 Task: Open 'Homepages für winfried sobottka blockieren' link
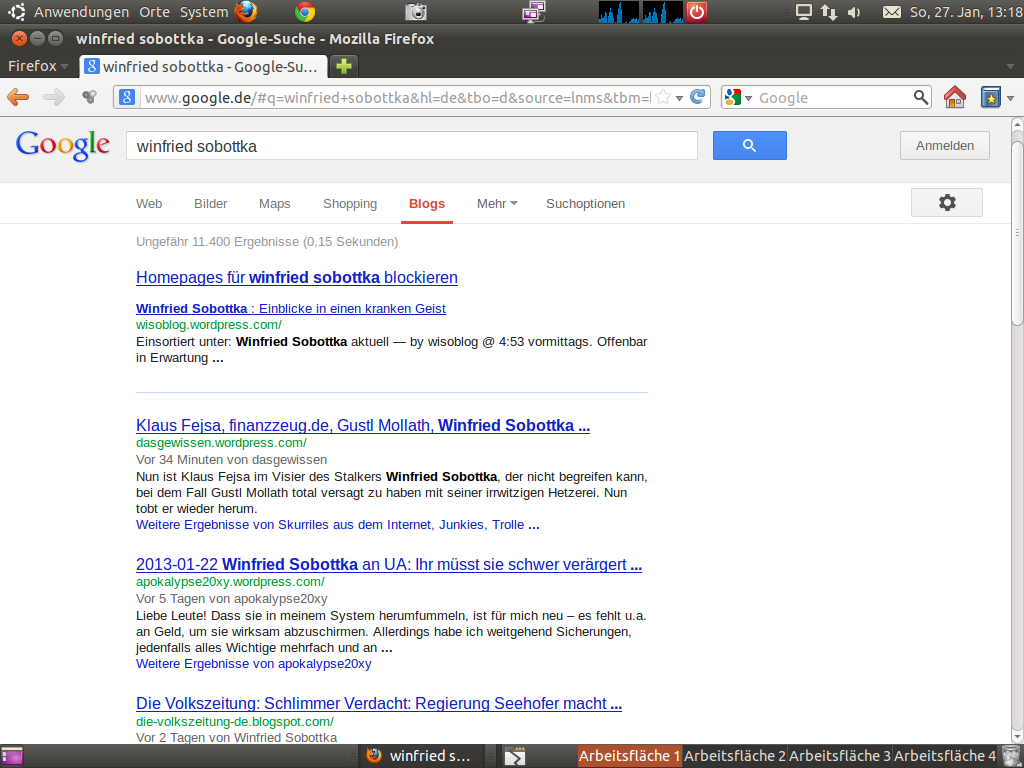(296, 278)
